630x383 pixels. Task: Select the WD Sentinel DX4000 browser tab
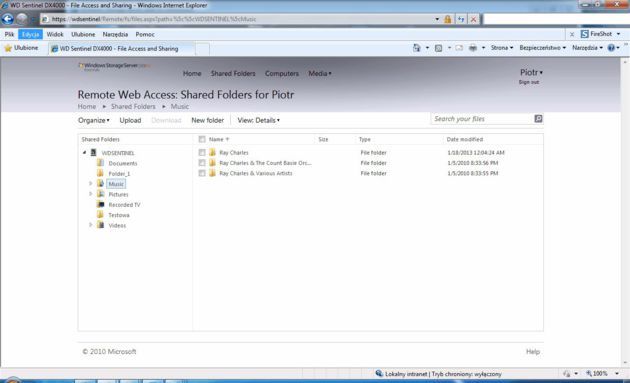122,49
